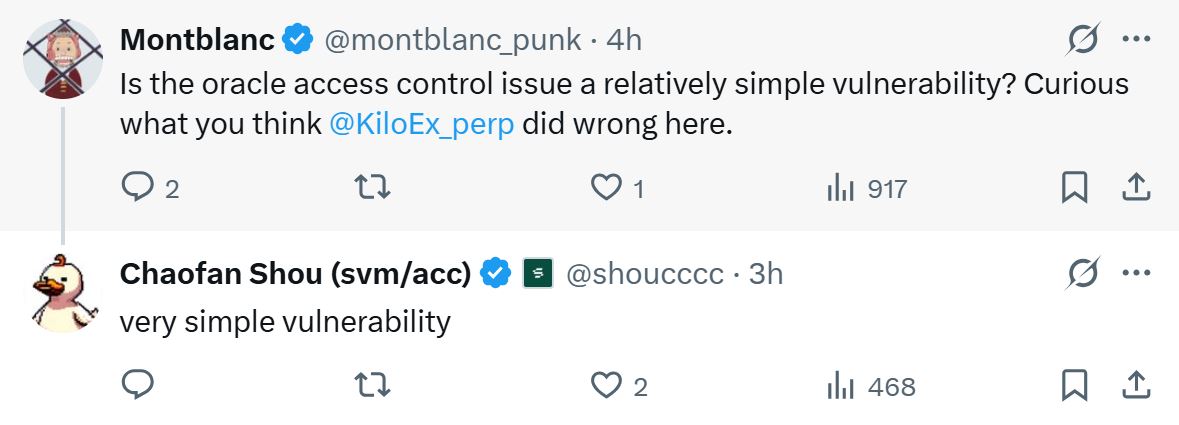The image size is (1179, 425).
Task: Retweet Montblanc's oracle question tweet
Action: point(372,187)
